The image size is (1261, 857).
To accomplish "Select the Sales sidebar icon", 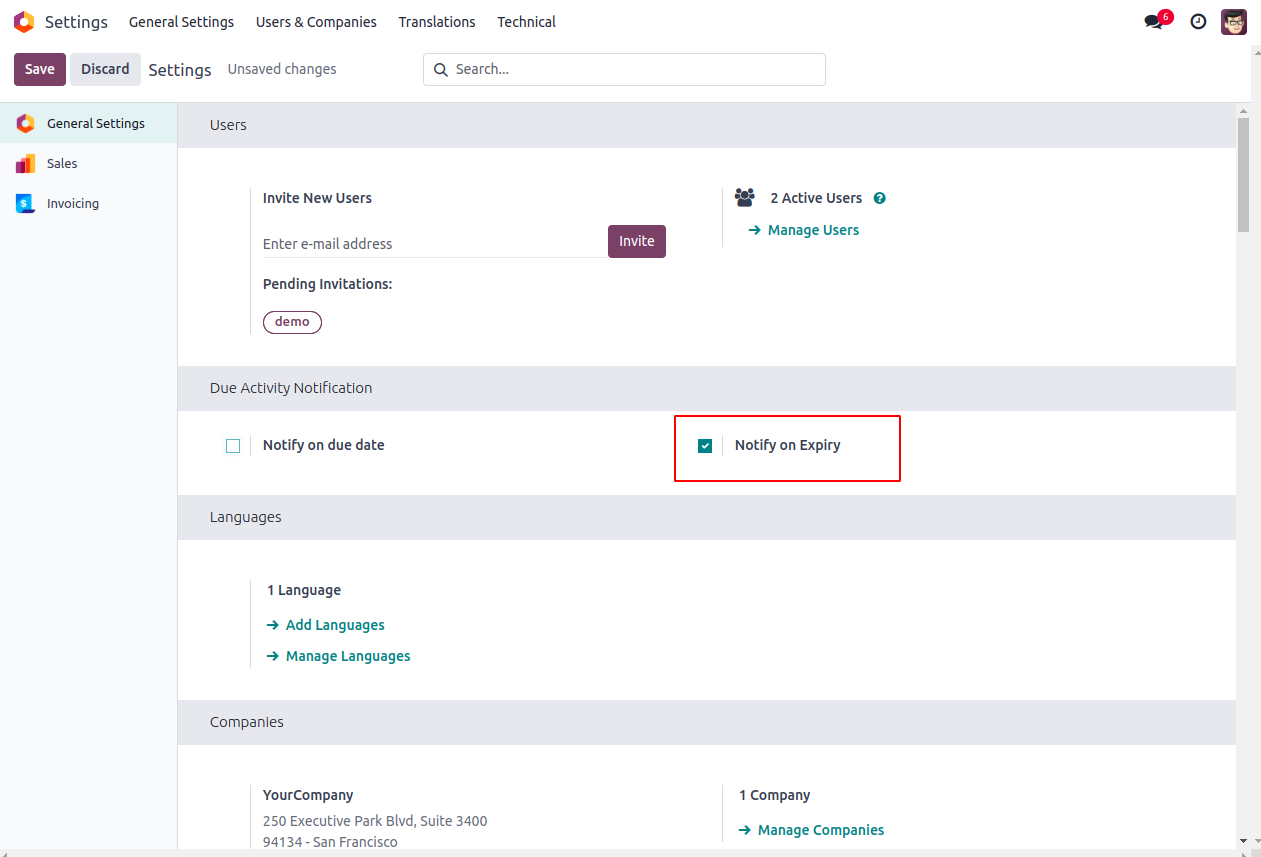I will click(x=25, y=164).
